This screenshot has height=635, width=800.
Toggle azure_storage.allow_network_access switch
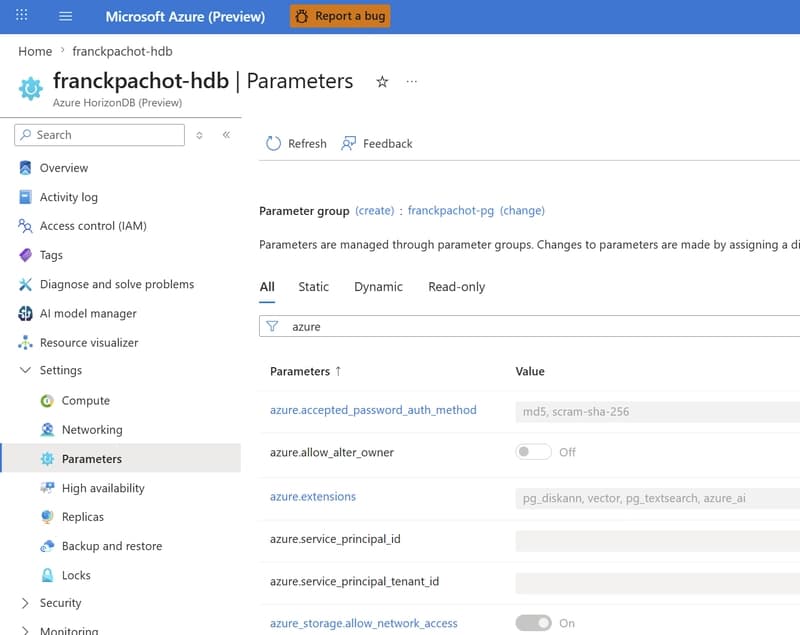533,623
